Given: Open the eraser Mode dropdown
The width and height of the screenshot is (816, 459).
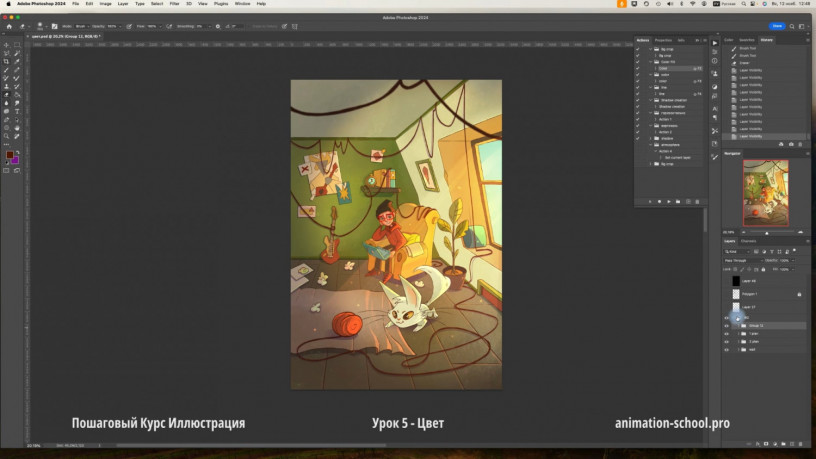Looking at the screenshot, I should [x=82, y=26].
